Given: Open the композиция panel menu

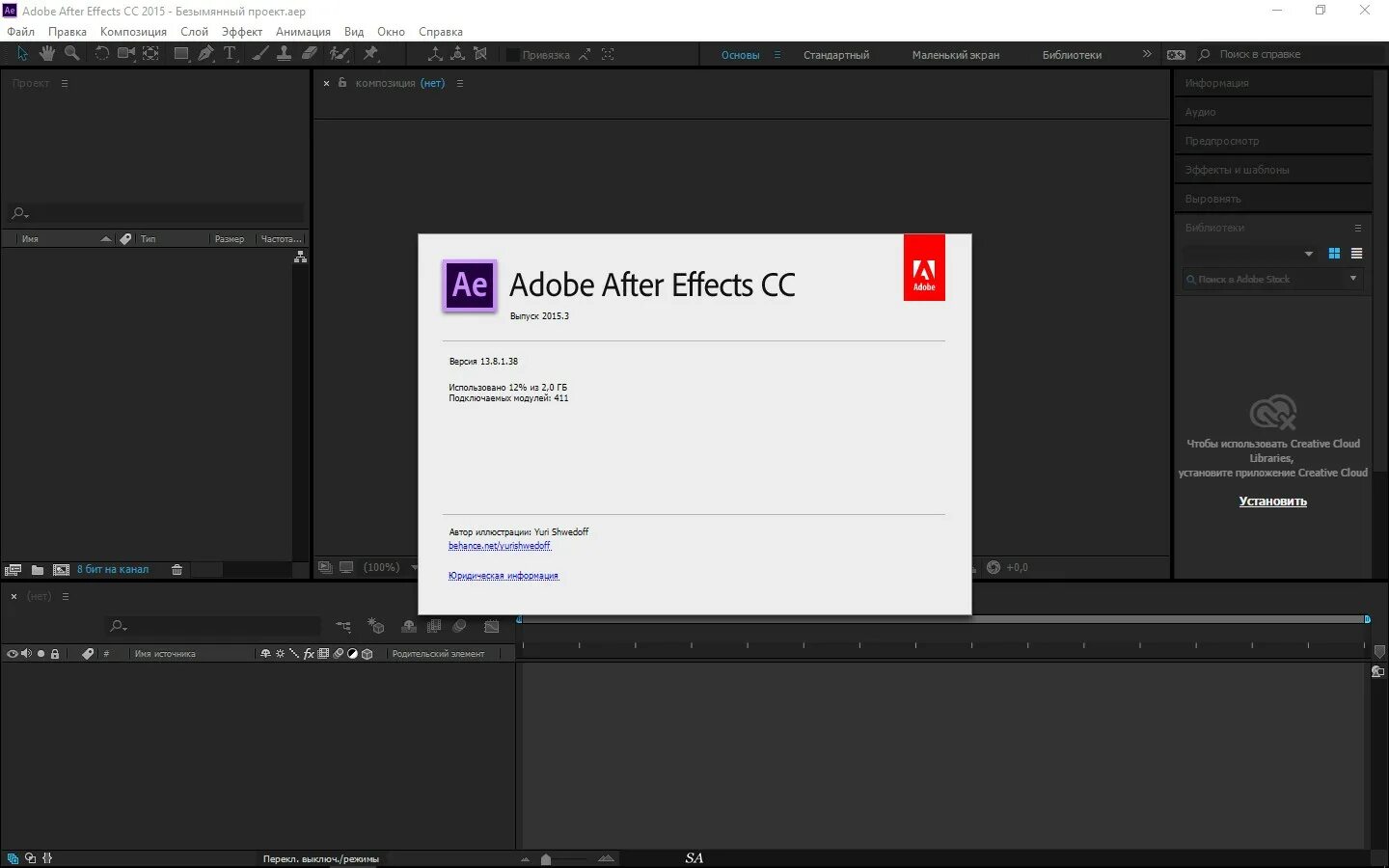Looking at the screenshot, I should tap(460, 84).
